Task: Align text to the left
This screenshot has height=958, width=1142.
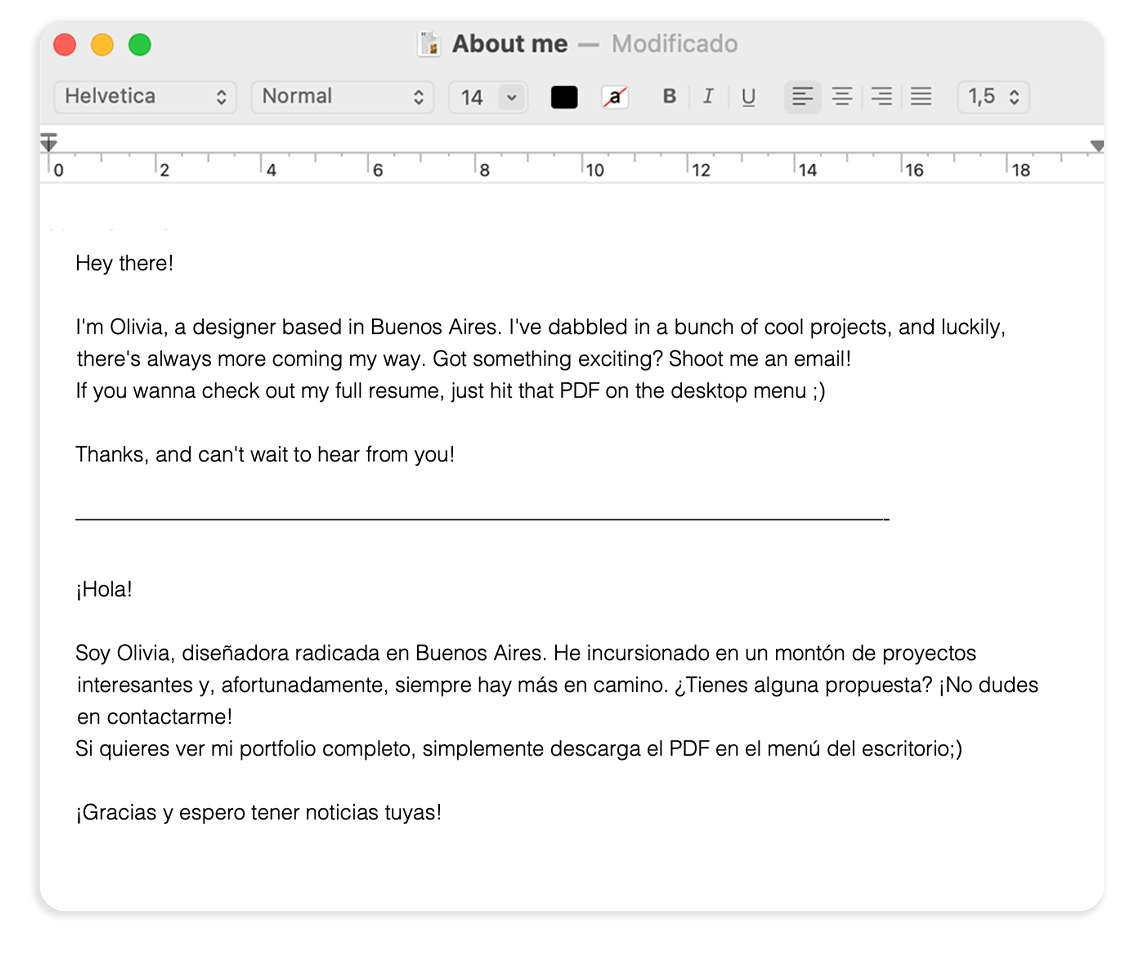Action: point(803,96)
